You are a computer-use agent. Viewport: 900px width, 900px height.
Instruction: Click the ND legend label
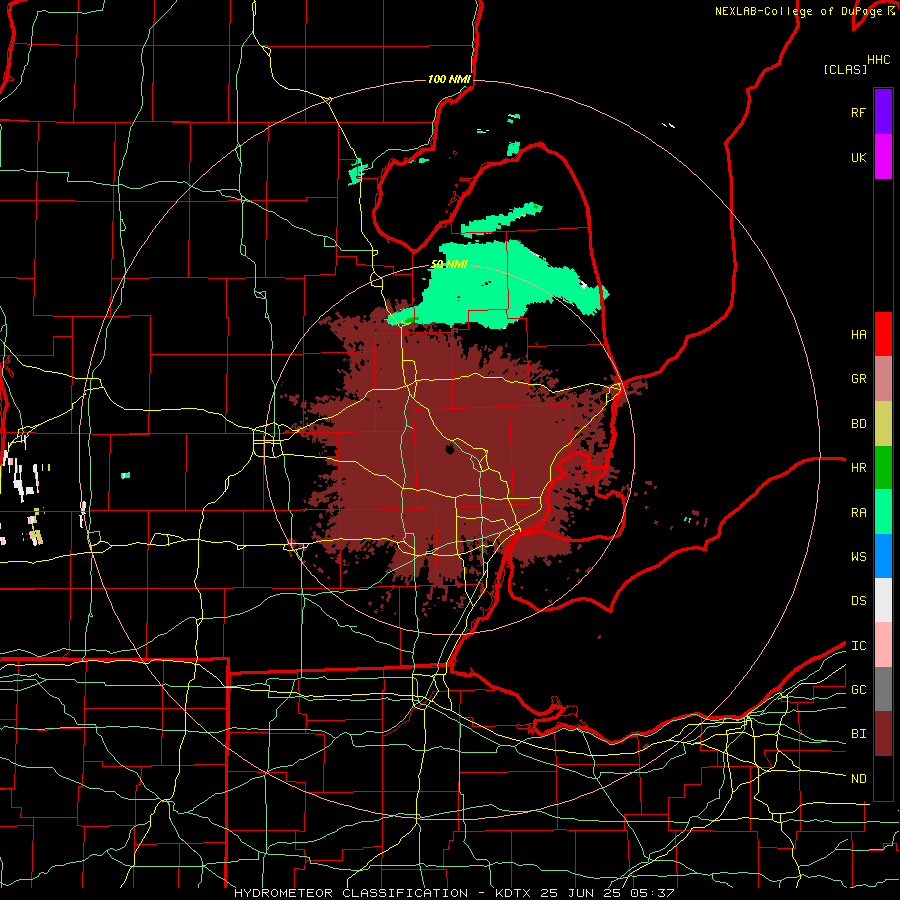[x=858, y=779]
